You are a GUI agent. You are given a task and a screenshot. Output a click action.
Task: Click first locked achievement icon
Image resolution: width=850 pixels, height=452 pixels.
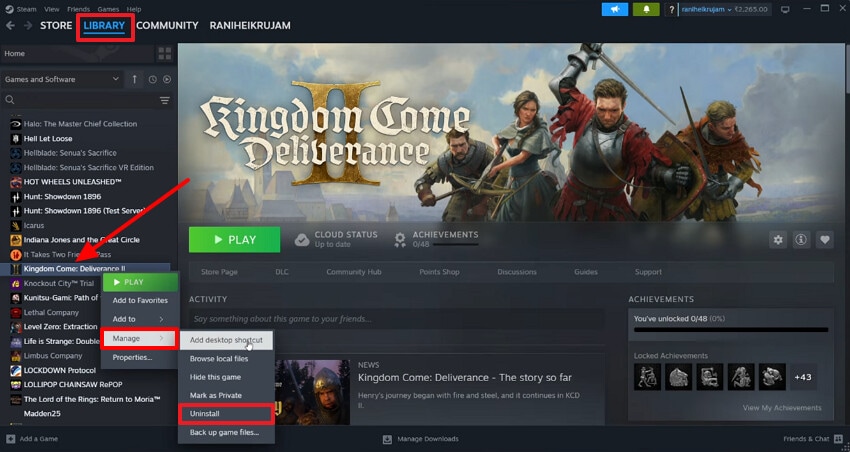click(647, 377)
